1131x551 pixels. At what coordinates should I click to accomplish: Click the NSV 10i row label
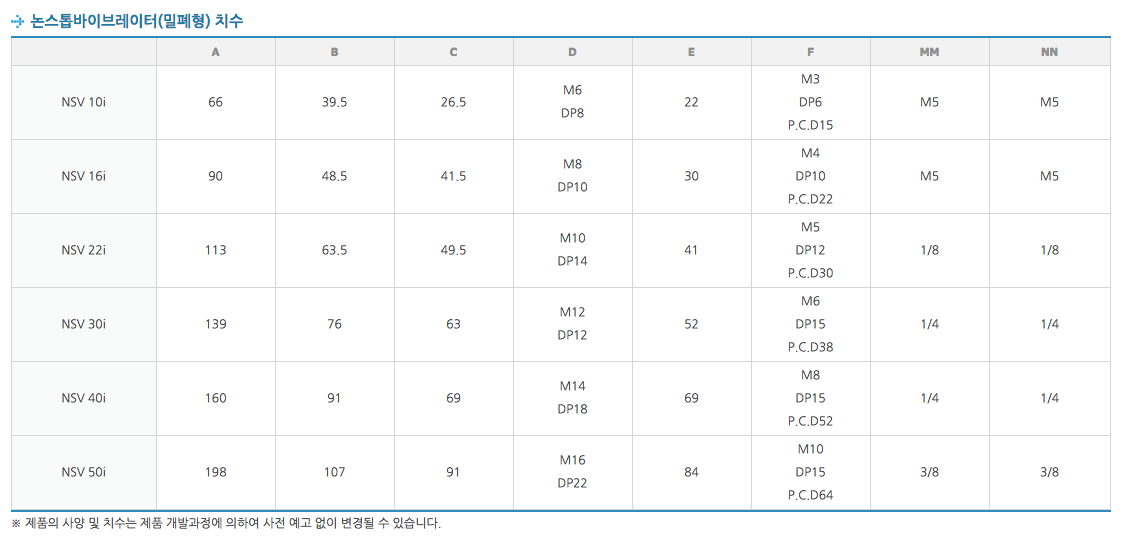click(x=83, y=102)
